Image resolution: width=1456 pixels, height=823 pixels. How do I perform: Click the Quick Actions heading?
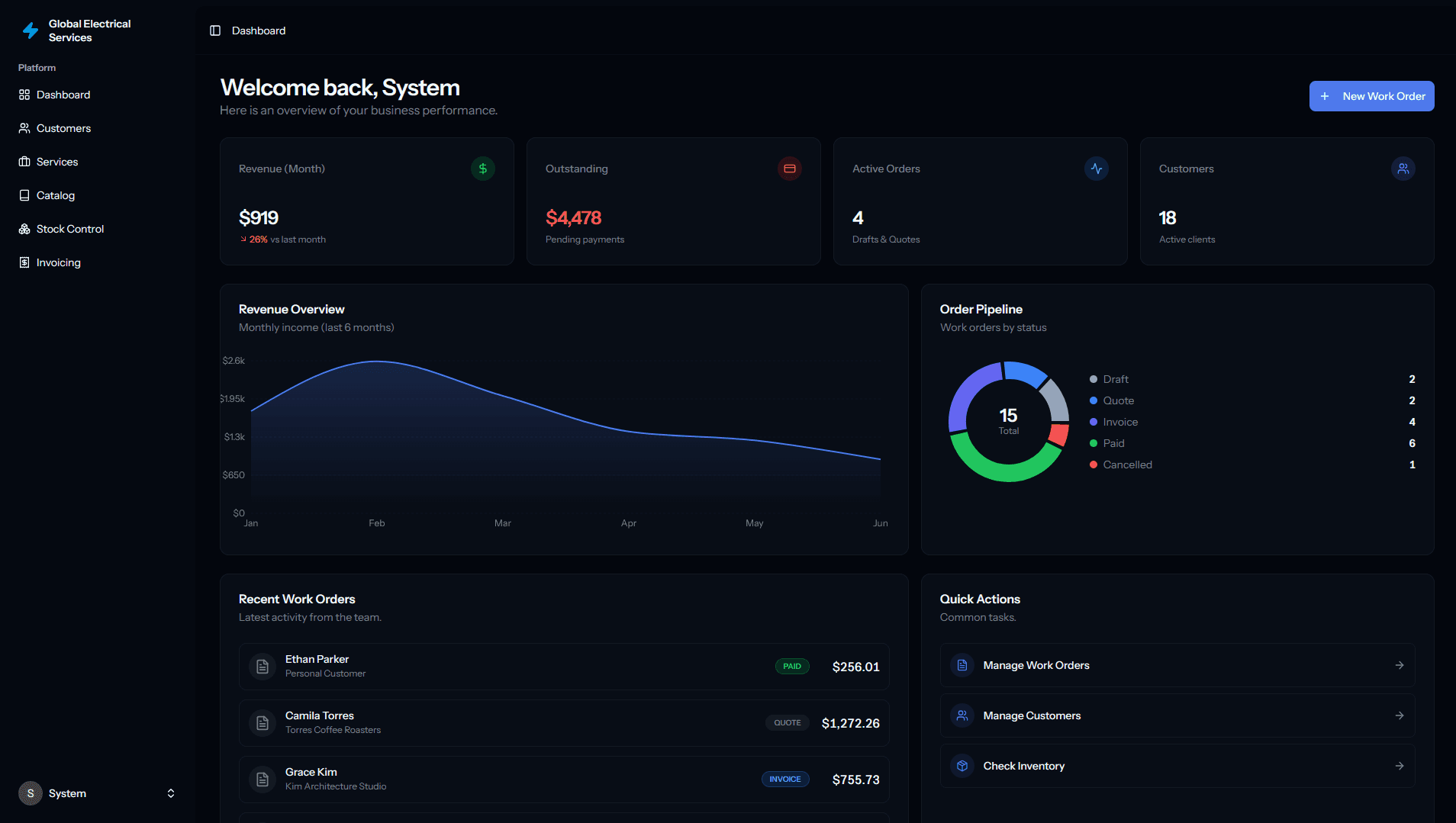(x=980, y=599)
